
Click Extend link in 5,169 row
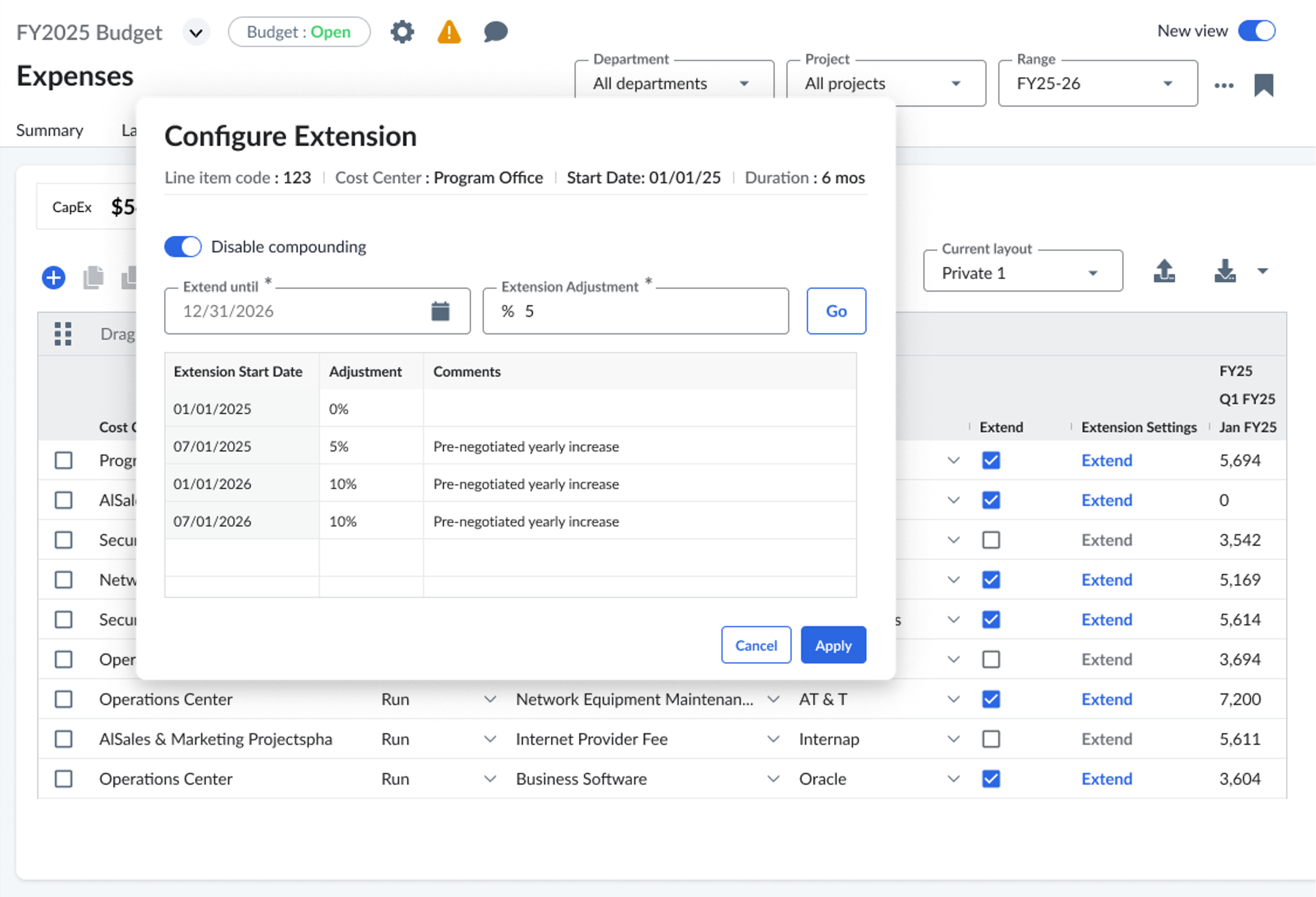[x=1107, y=580]
